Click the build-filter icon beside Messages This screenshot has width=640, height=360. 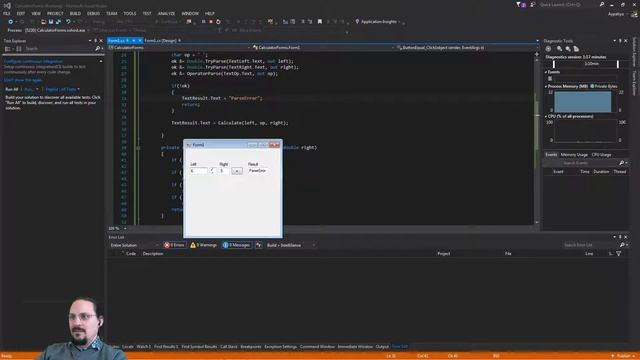(258, 245)
